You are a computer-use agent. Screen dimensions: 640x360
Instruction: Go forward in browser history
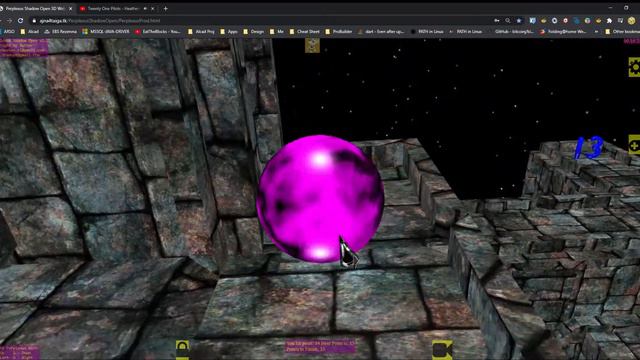(9, 20)
